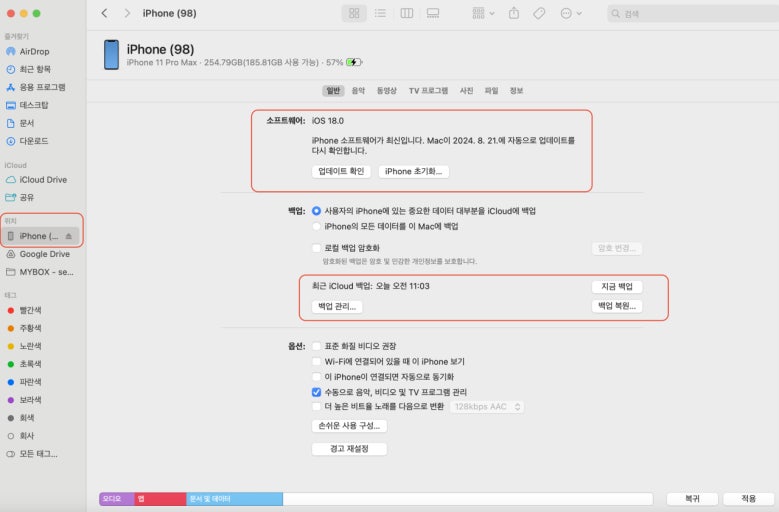Open iCloud Drive in the sidebar
The image size is (779, 512).
tap(42, 179)
